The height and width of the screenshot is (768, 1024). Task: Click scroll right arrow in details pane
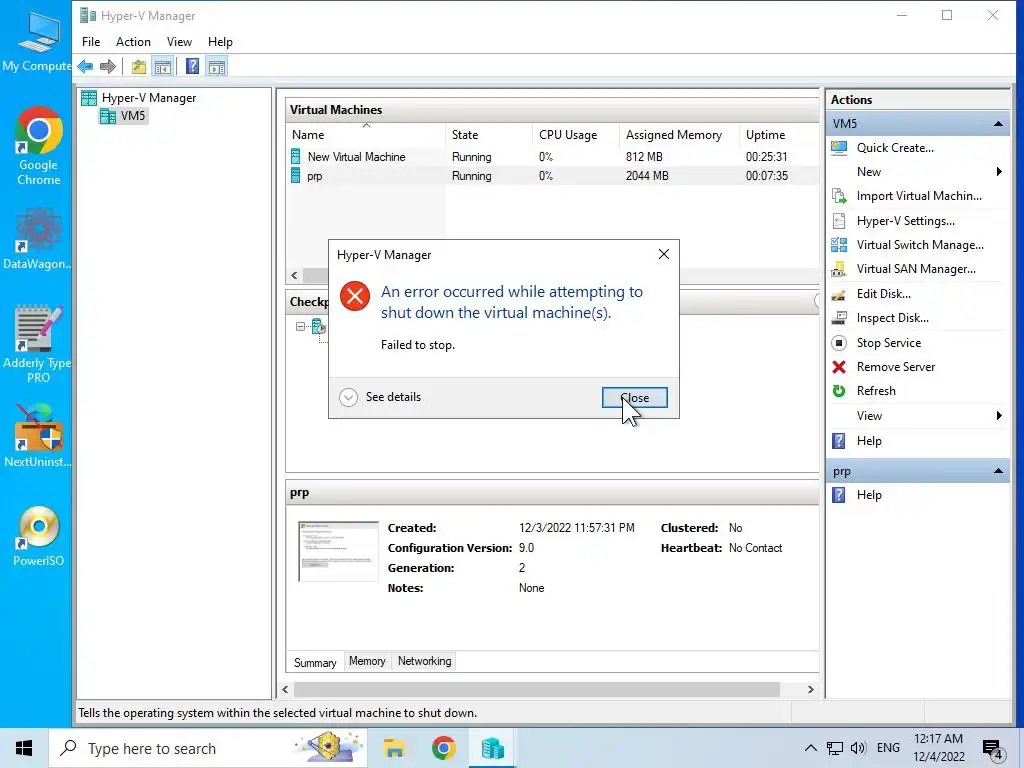(x=810, y=690)
